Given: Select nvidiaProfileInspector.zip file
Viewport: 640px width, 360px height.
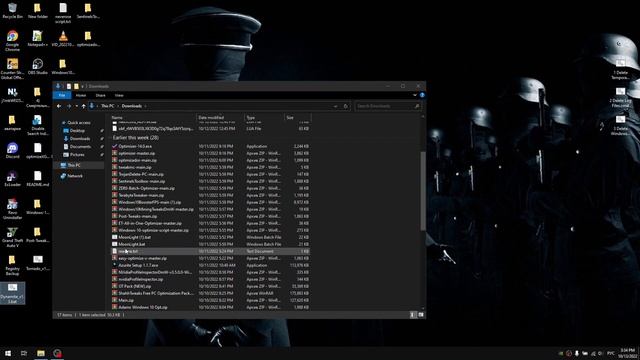Looking at the screenshot, I should [141, 279].
